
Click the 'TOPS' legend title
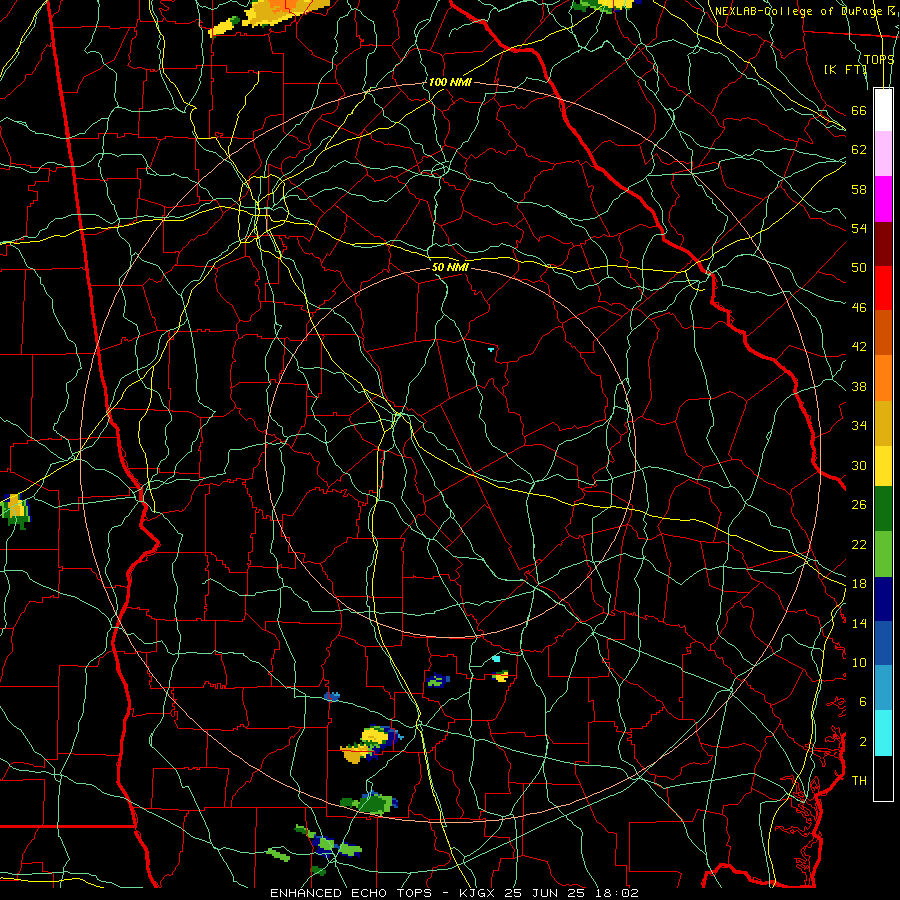point(879,60)
